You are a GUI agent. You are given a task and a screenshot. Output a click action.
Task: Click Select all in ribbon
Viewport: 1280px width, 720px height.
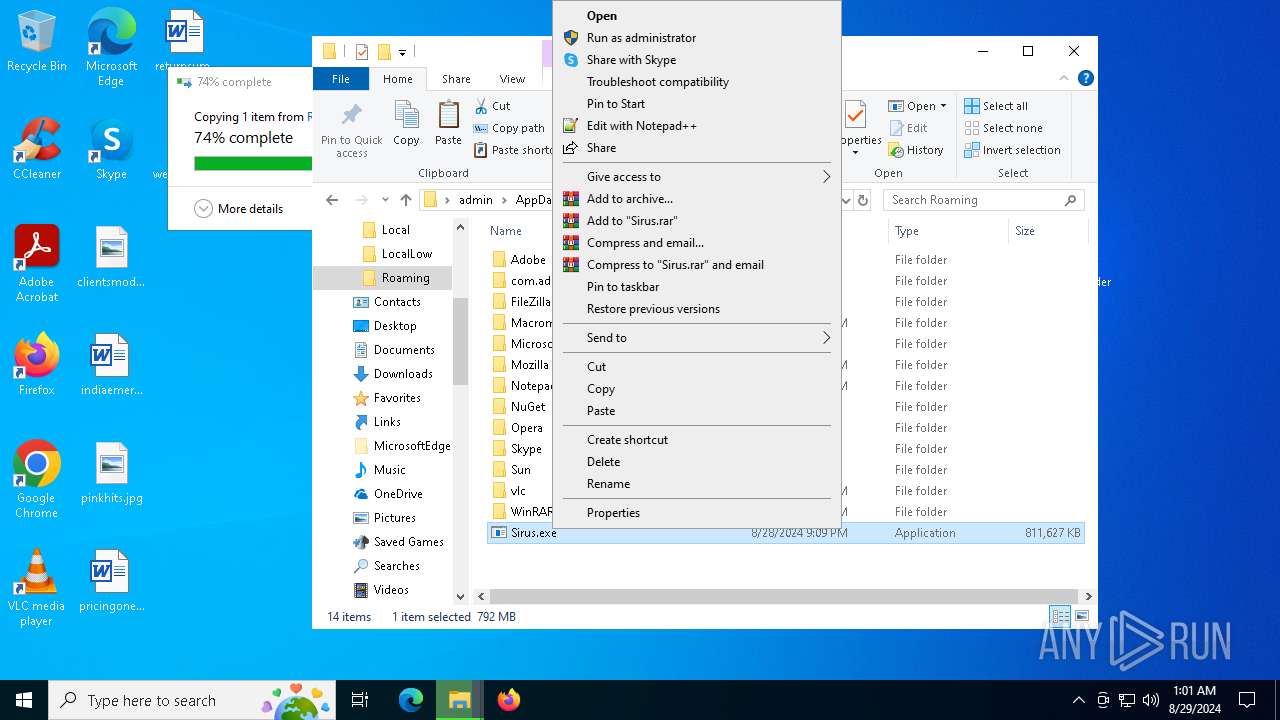point(996,106)
